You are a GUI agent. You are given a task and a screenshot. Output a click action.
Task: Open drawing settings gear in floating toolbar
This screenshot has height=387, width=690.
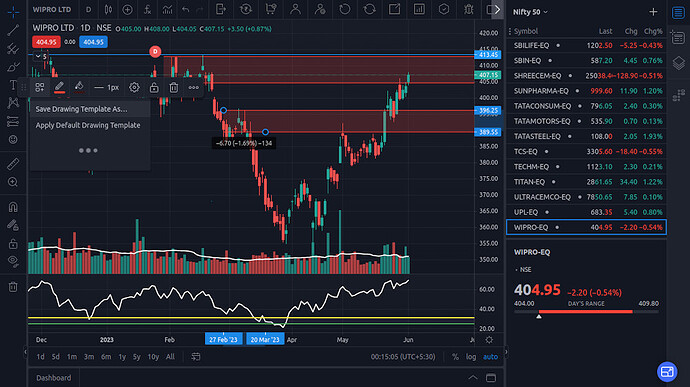coord(134,88)
